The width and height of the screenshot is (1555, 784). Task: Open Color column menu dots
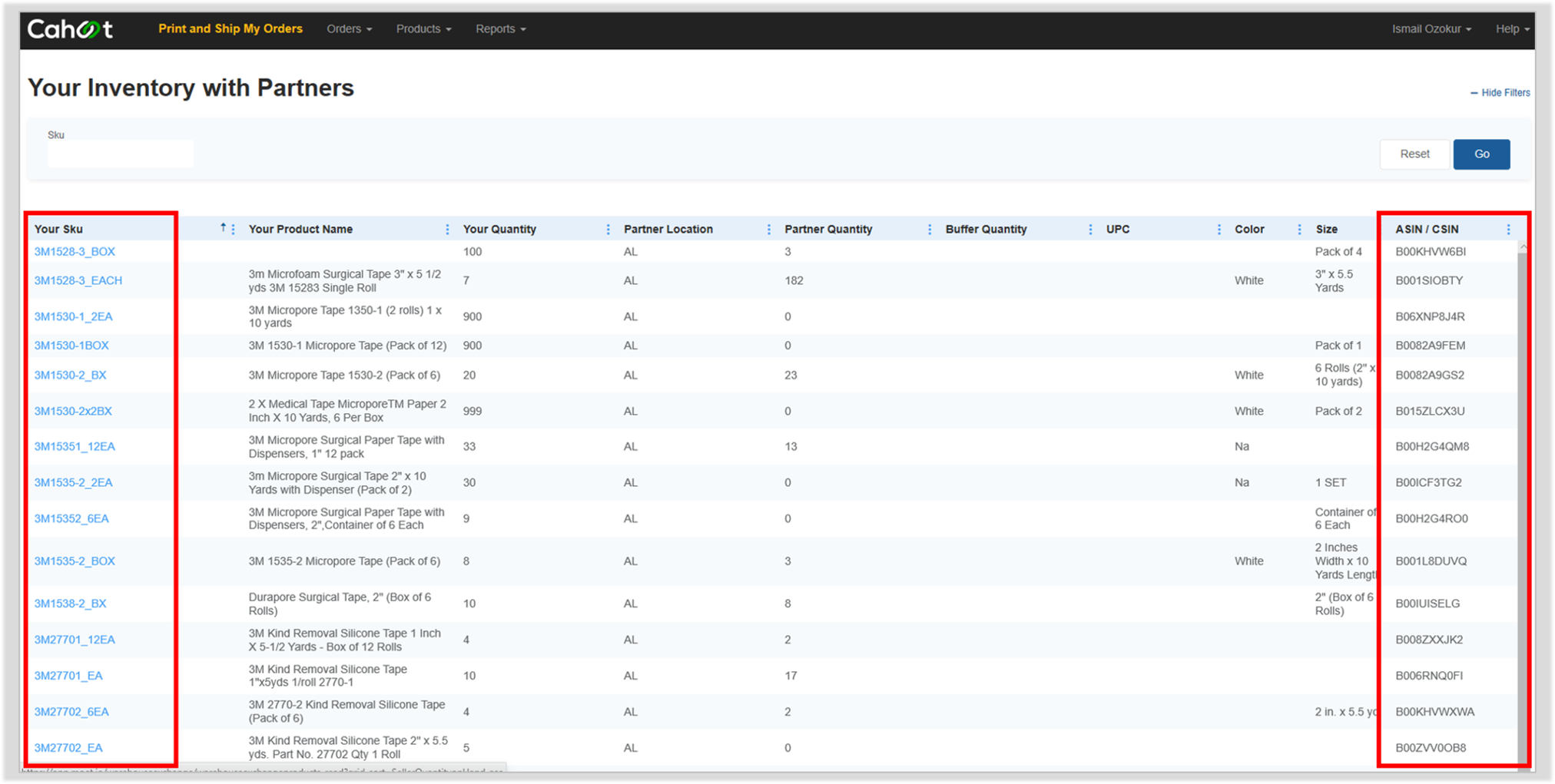(x=1299, y=229)
